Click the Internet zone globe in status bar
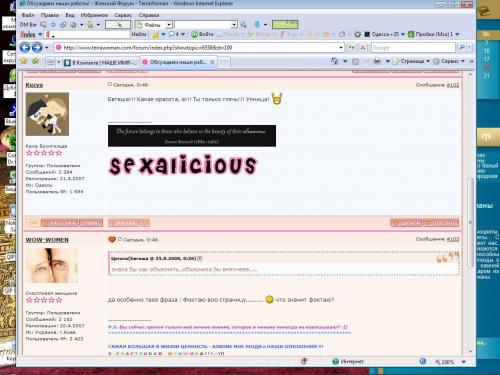 pos(336,361)
